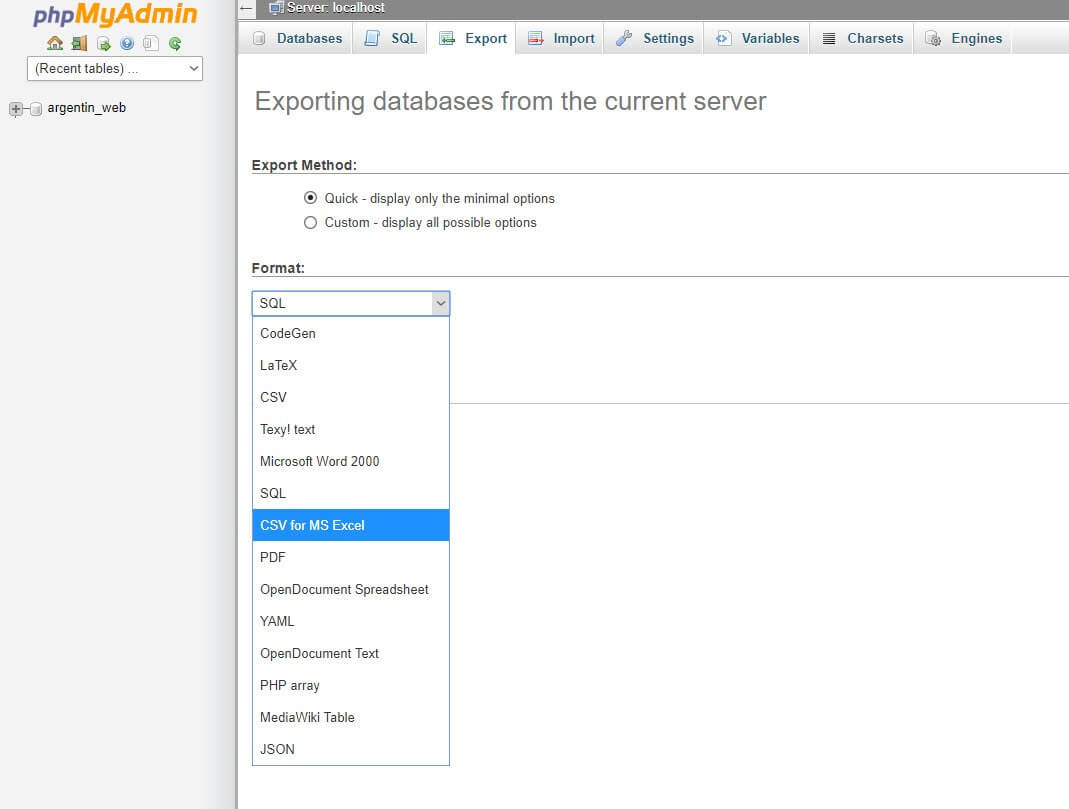Viewport: 1069px width, 809px height.
Task: Click the Export tab icon
Action: [x=447, y=38]
